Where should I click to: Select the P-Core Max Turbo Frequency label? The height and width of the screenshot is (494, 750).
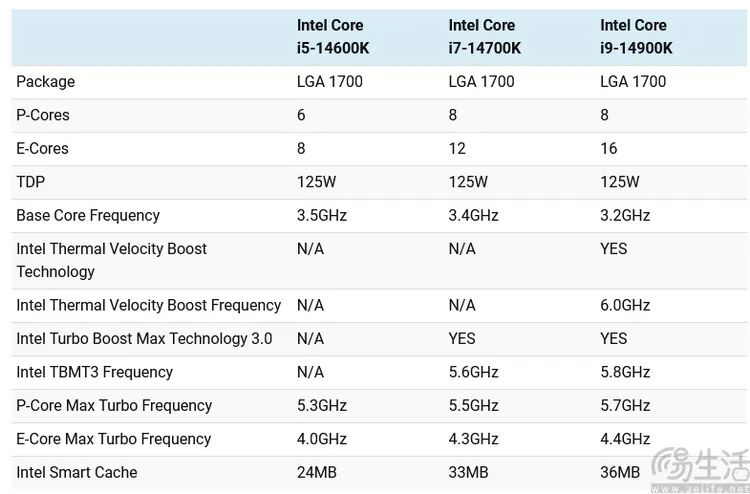(x=114, y=405)
